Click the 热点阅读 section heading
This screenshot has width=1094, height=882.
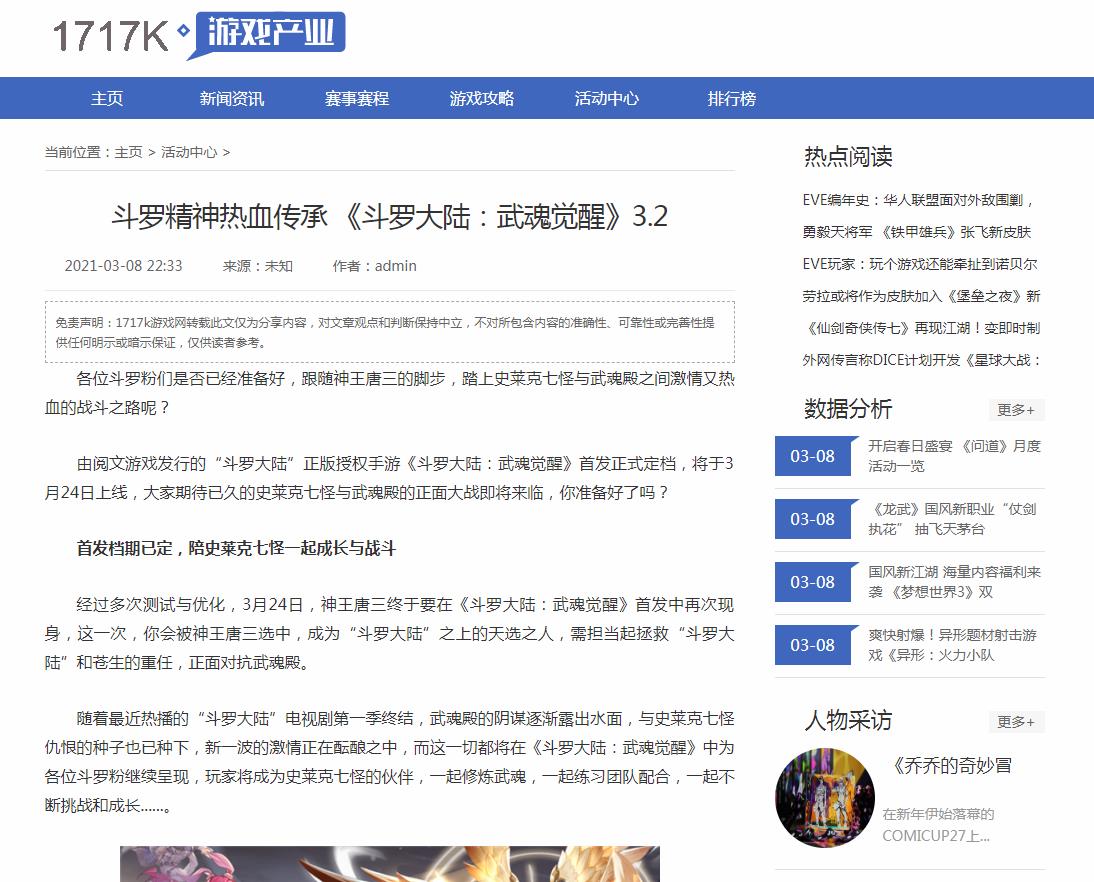[x=848, y=157]
